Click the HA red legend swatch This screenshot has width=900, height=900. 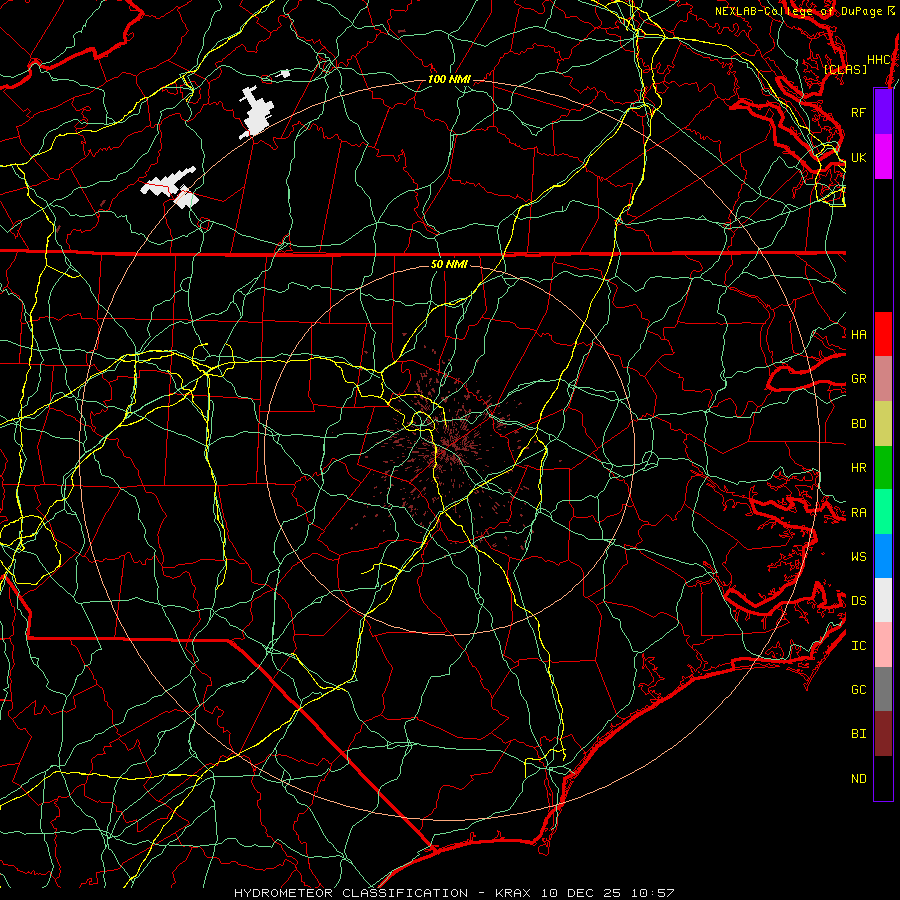(883, 334)
